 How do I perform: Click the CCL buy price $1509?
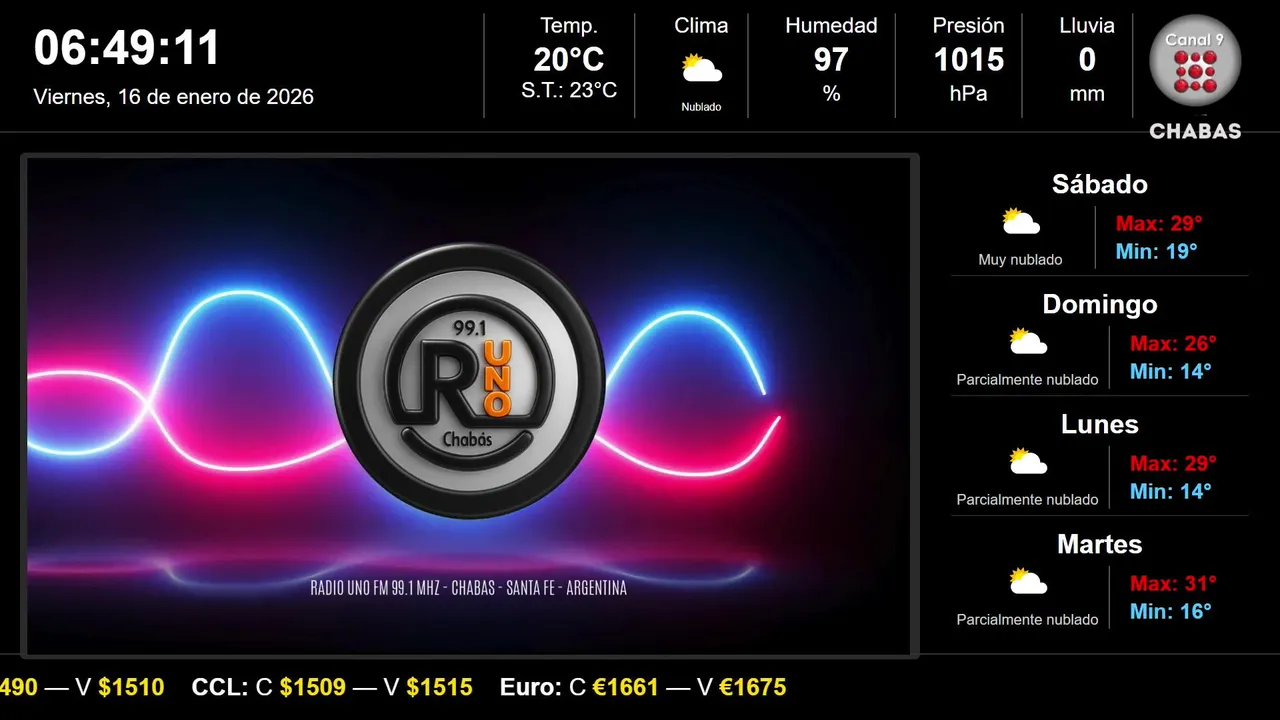pyautogui.click(x=313, y=687)
